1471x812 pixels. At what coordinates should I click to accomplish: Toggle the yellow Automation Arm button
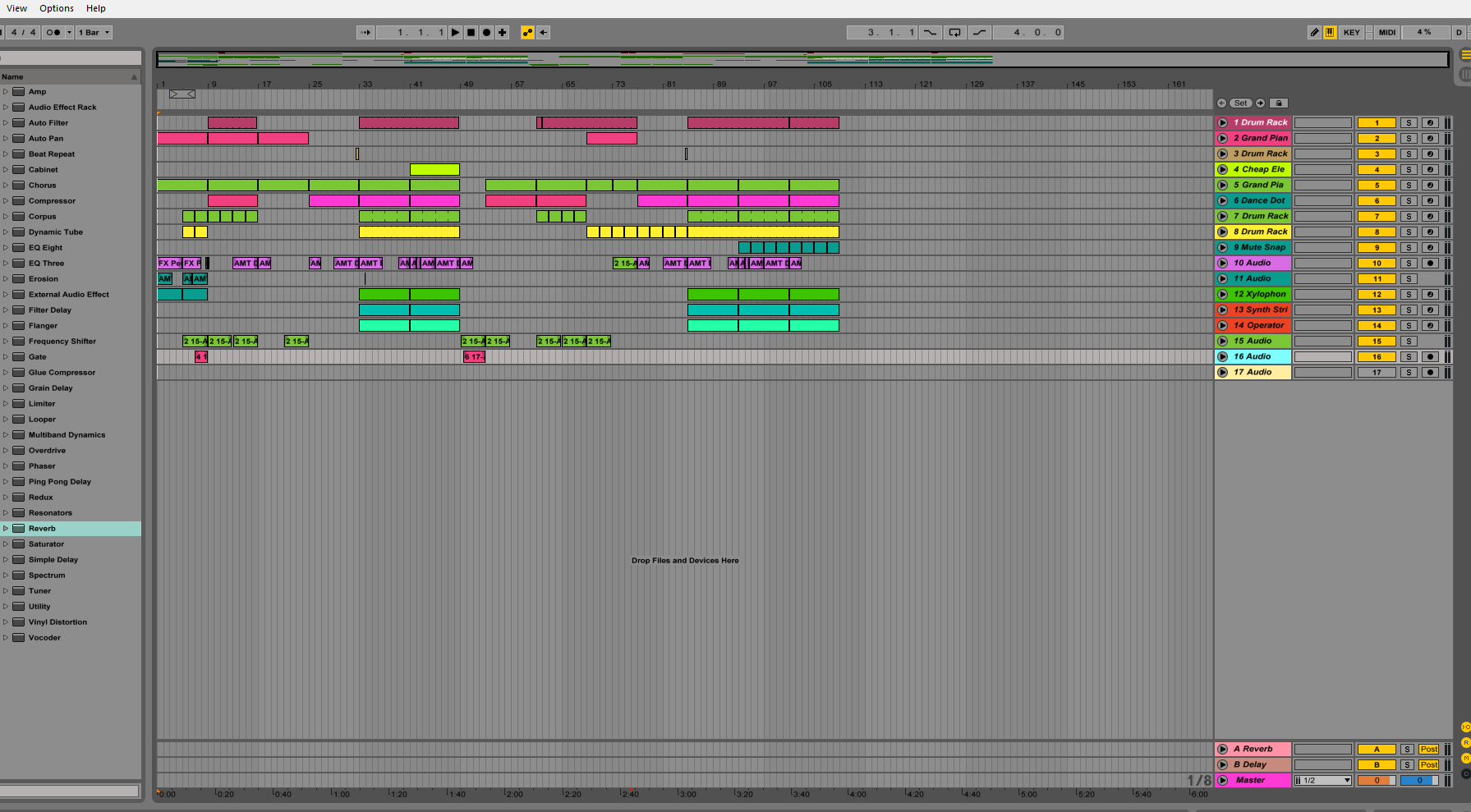pos(527,33)
